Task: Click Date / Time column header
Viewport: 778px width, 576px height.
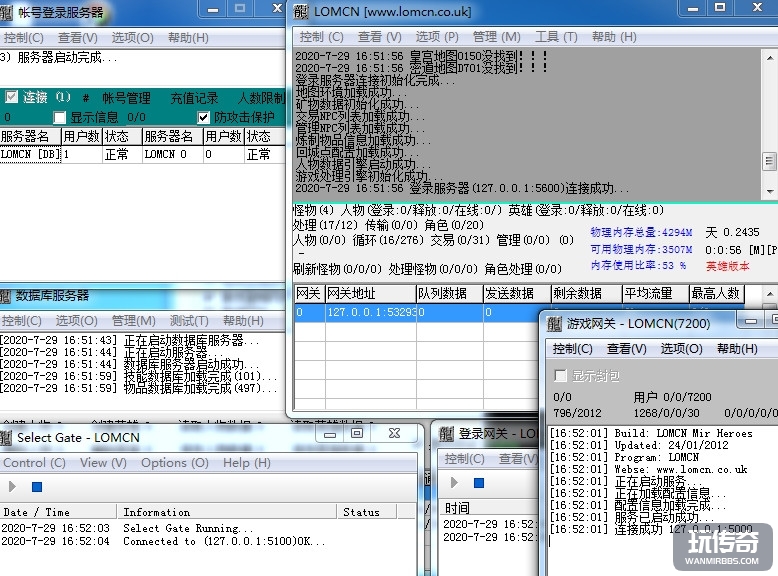Action: coord(58,512)
